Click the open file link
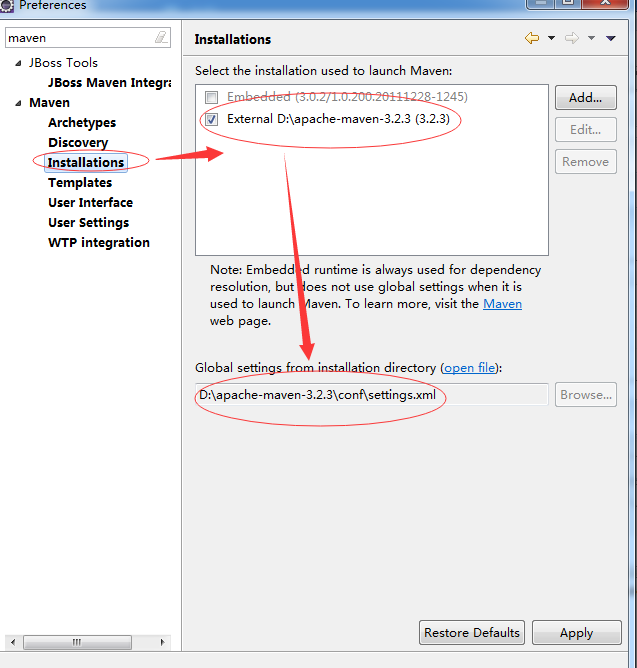Image resolution: width=637 pixels, height=668 pixels. (470, 368)
